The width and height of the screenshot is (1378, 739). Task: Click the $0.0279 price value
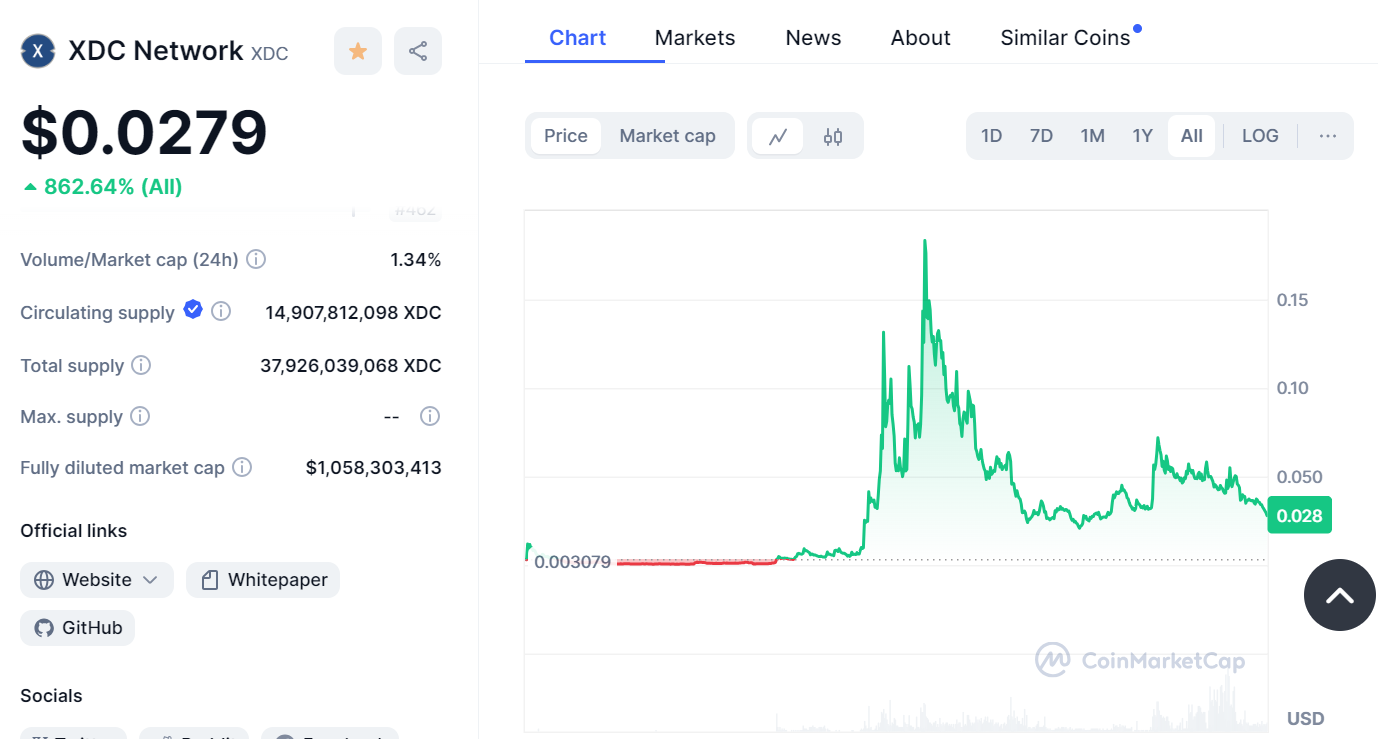click(144, 131)
